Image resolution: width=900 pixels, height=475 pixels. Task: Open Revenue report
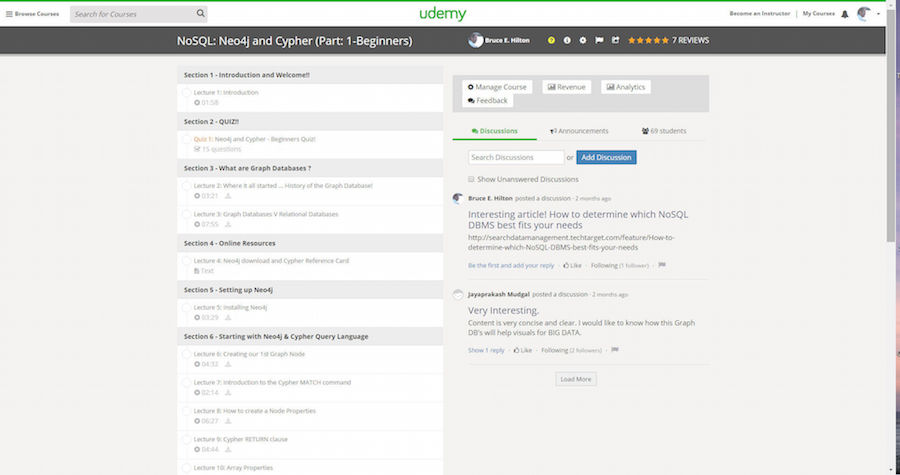pyautogui.click(x=567, y=87)
